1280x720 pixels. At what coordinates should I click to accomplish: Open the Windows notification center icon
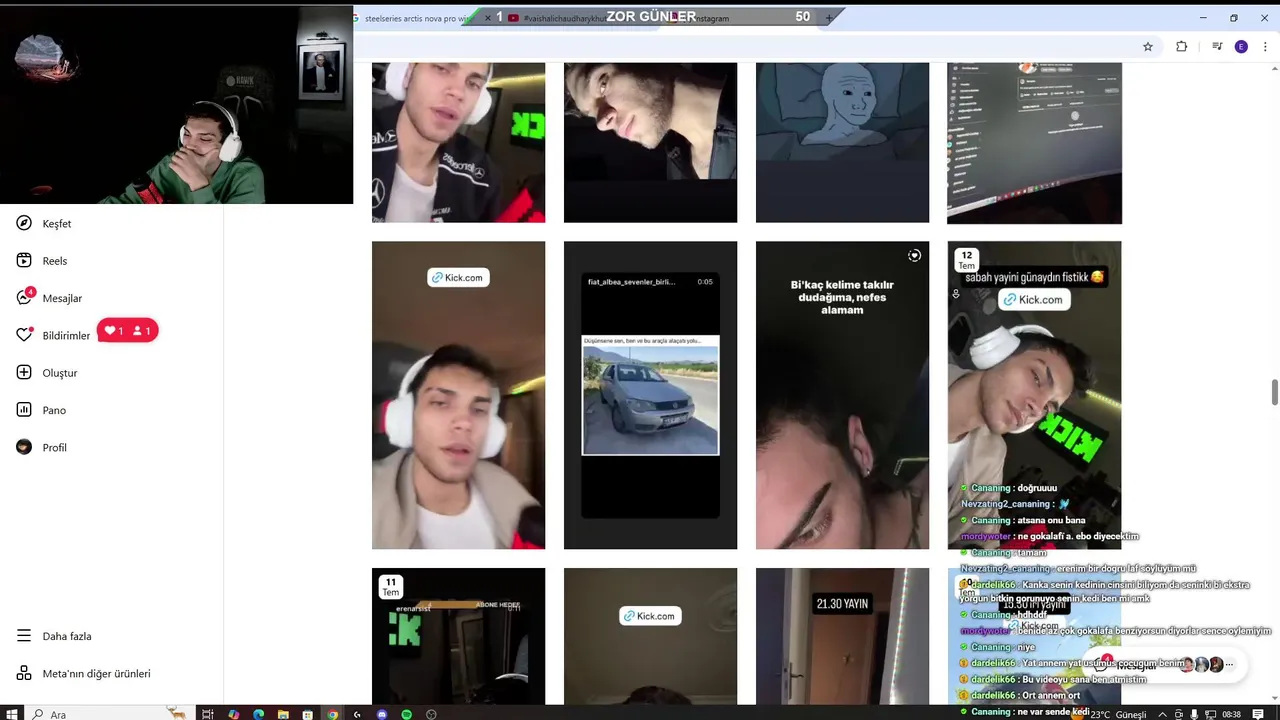point(1258,714)
